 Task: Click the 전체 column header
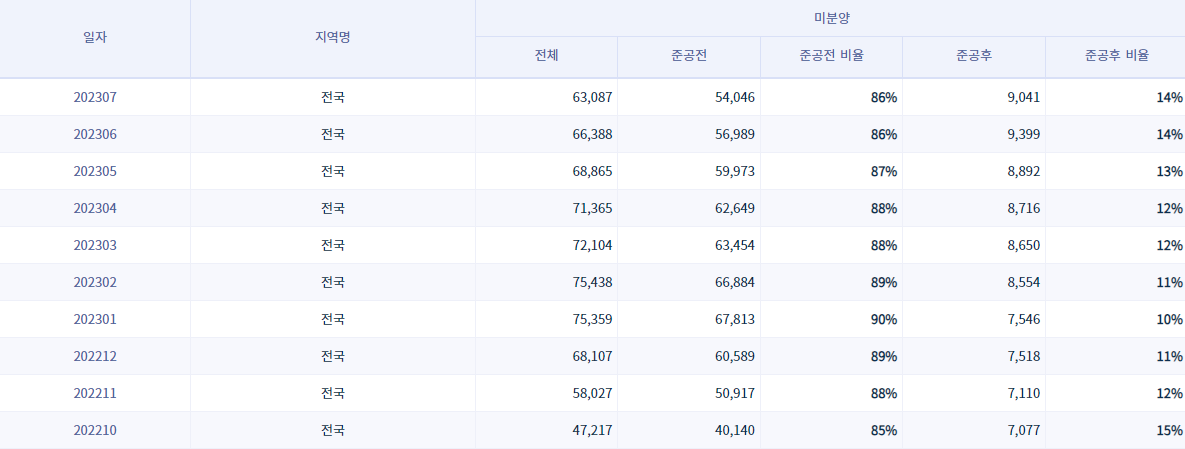[x=546, y=56]
